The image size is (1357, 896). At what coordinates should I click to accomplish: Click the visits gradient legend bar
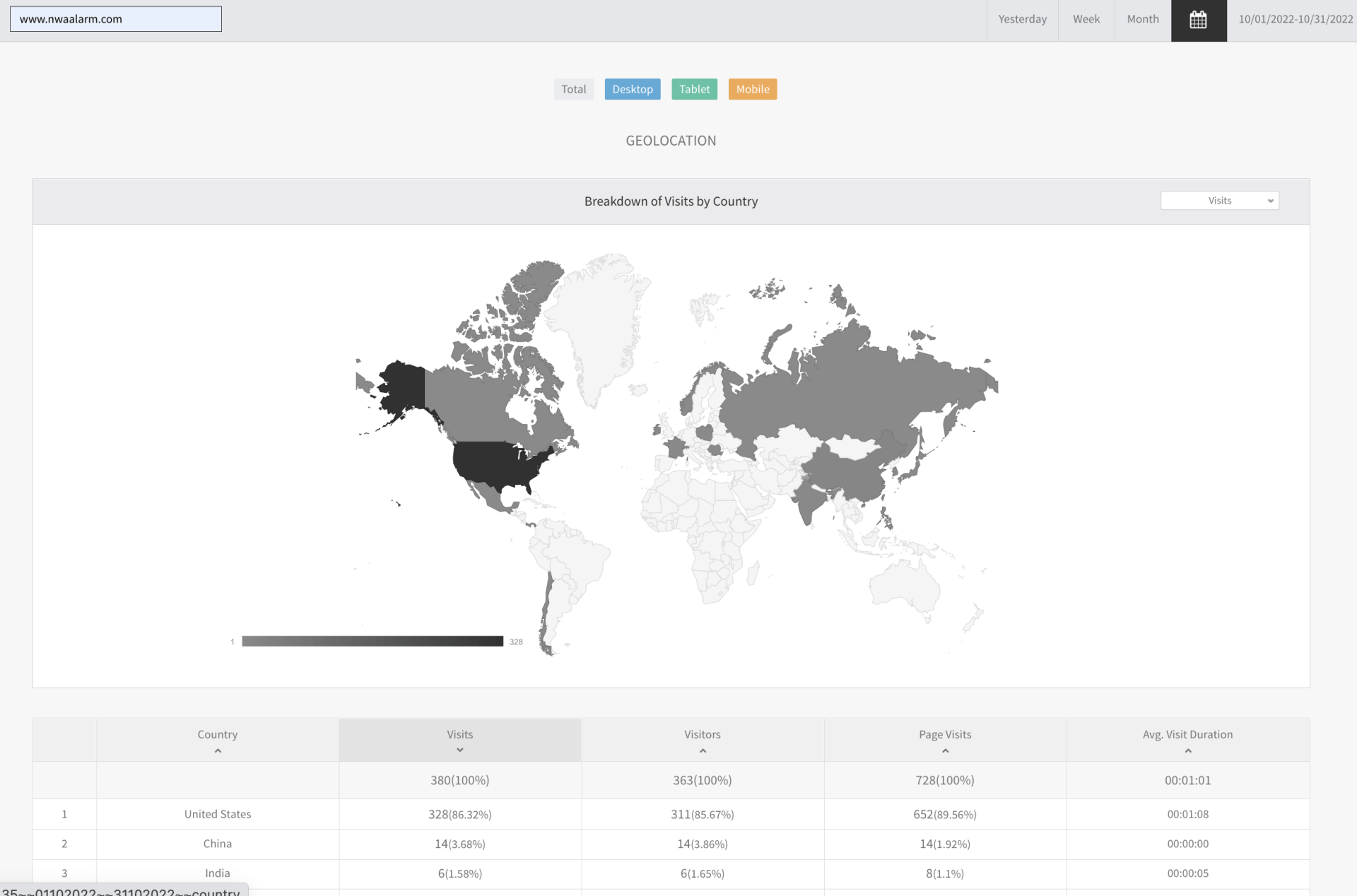pos(372,641)
